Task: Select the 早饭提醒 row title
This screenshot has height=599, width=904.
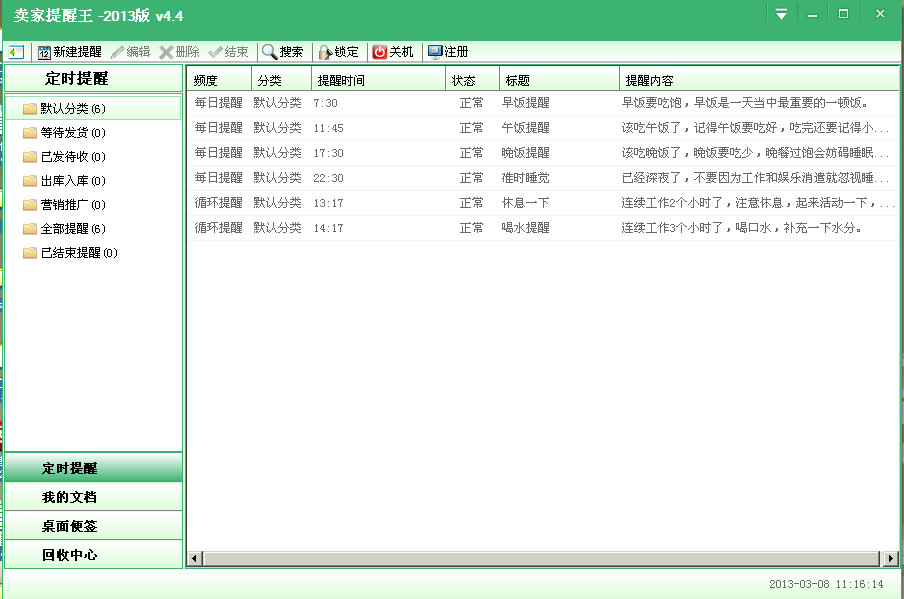Action: (525, 103)
